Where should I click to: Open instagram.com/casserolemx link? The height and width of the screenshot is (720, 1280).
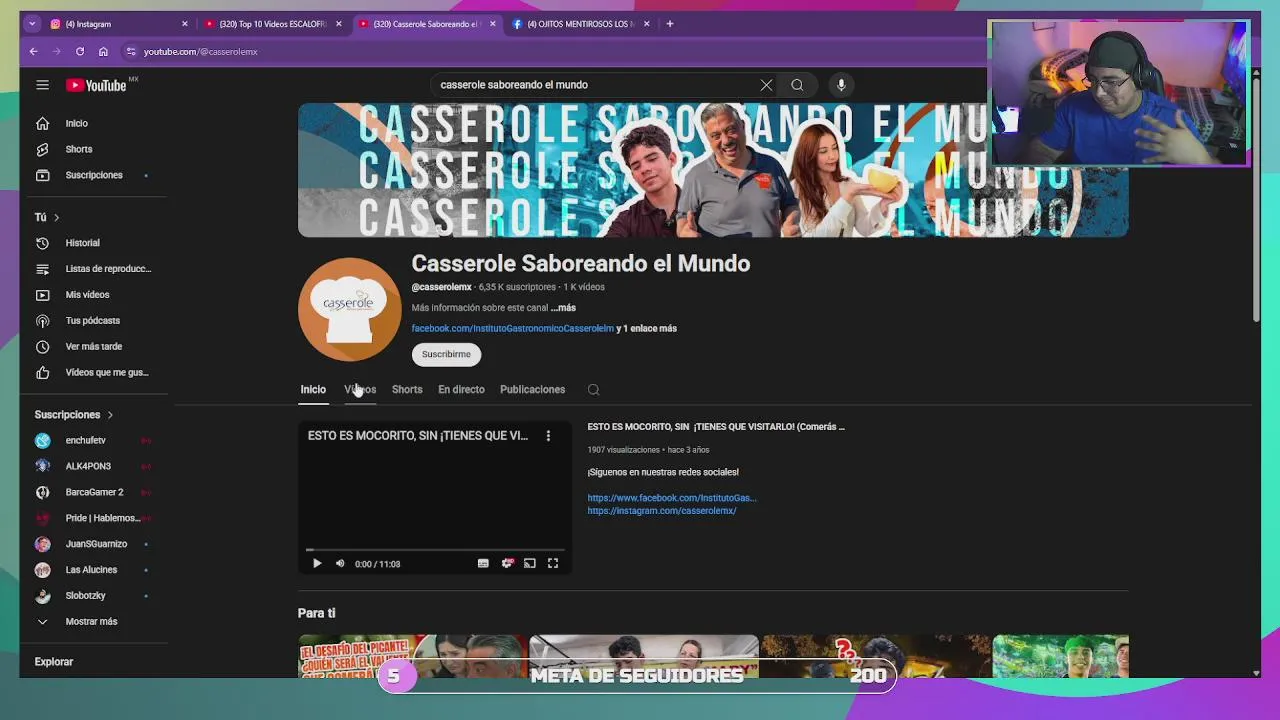point(662,511)
